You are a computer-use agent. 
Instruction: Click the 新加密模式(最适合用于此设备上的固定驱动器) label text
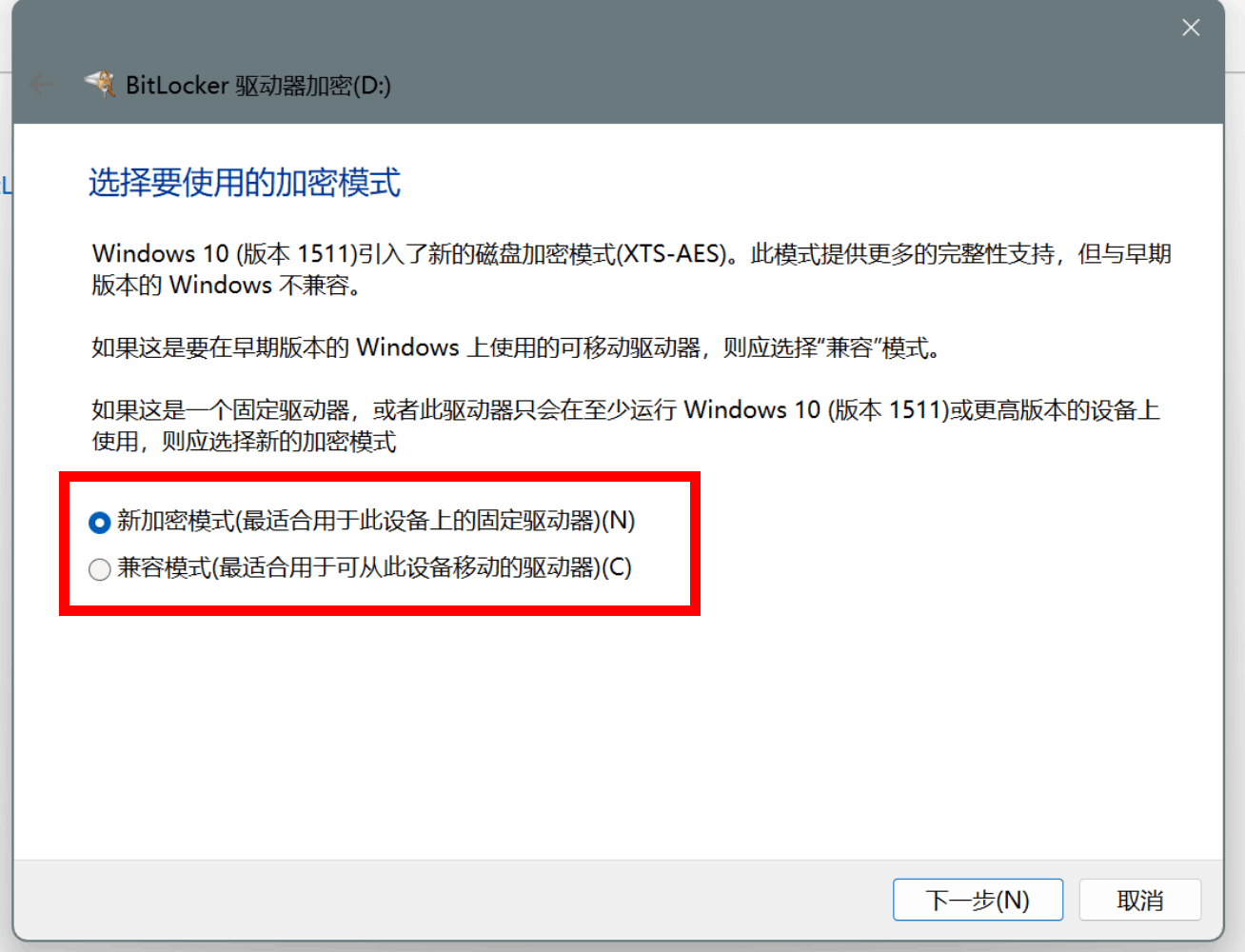(376, 521)
